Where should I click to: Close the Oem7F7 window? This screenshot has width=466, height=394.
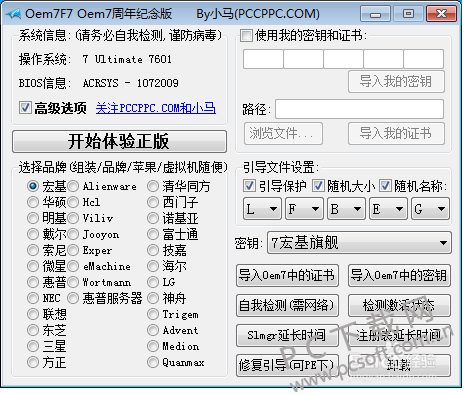[x=441, y=14]
